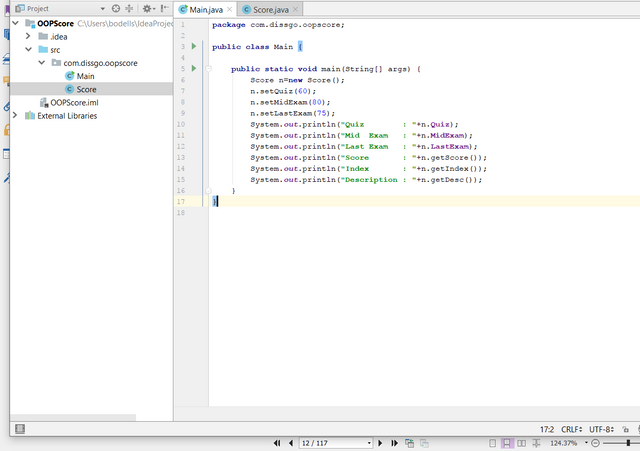
Task: Click UTF-8 encoding selector
Action: tap(601, 429)
